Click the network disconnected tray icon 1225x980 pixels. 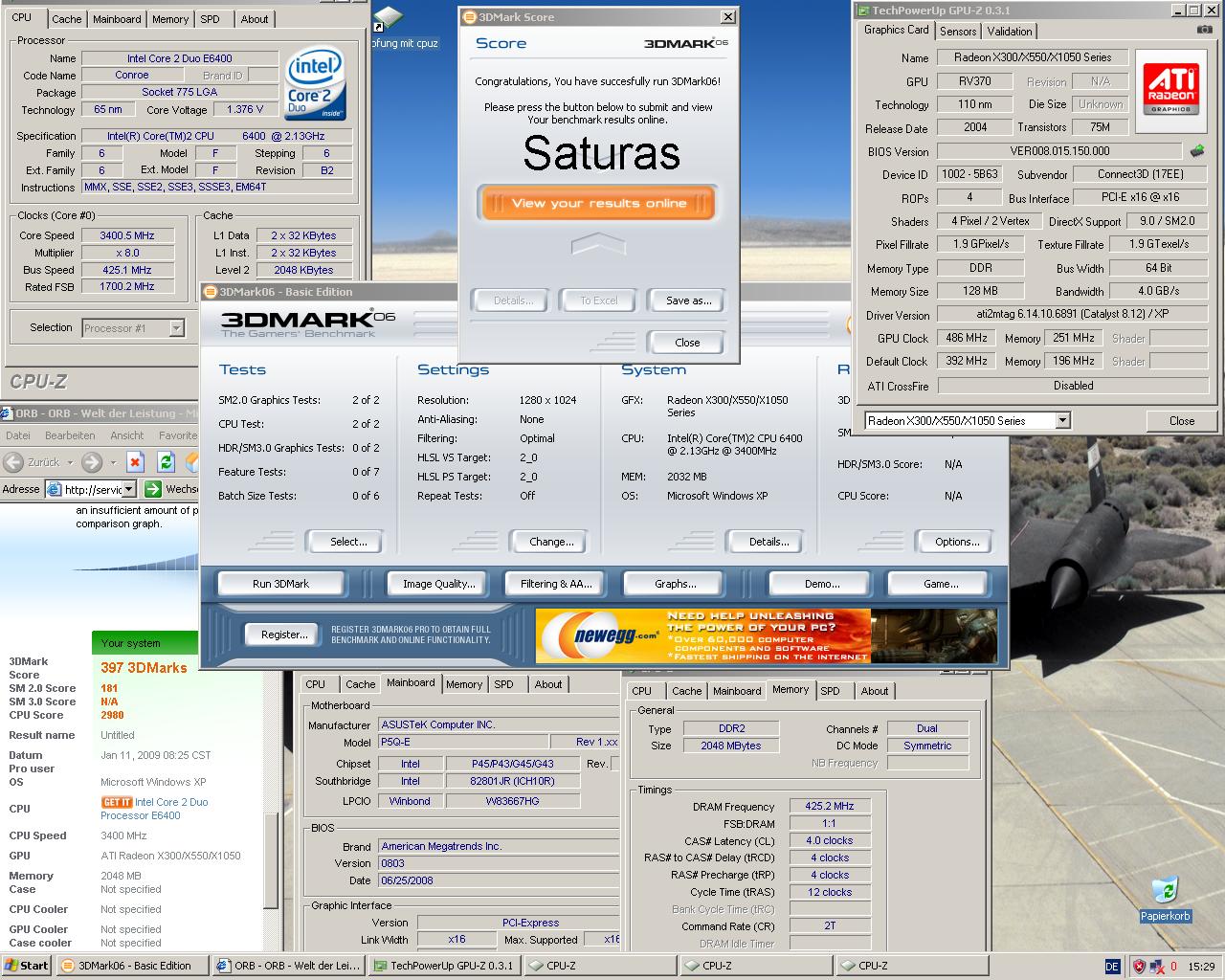click(x=1157, y=967)
